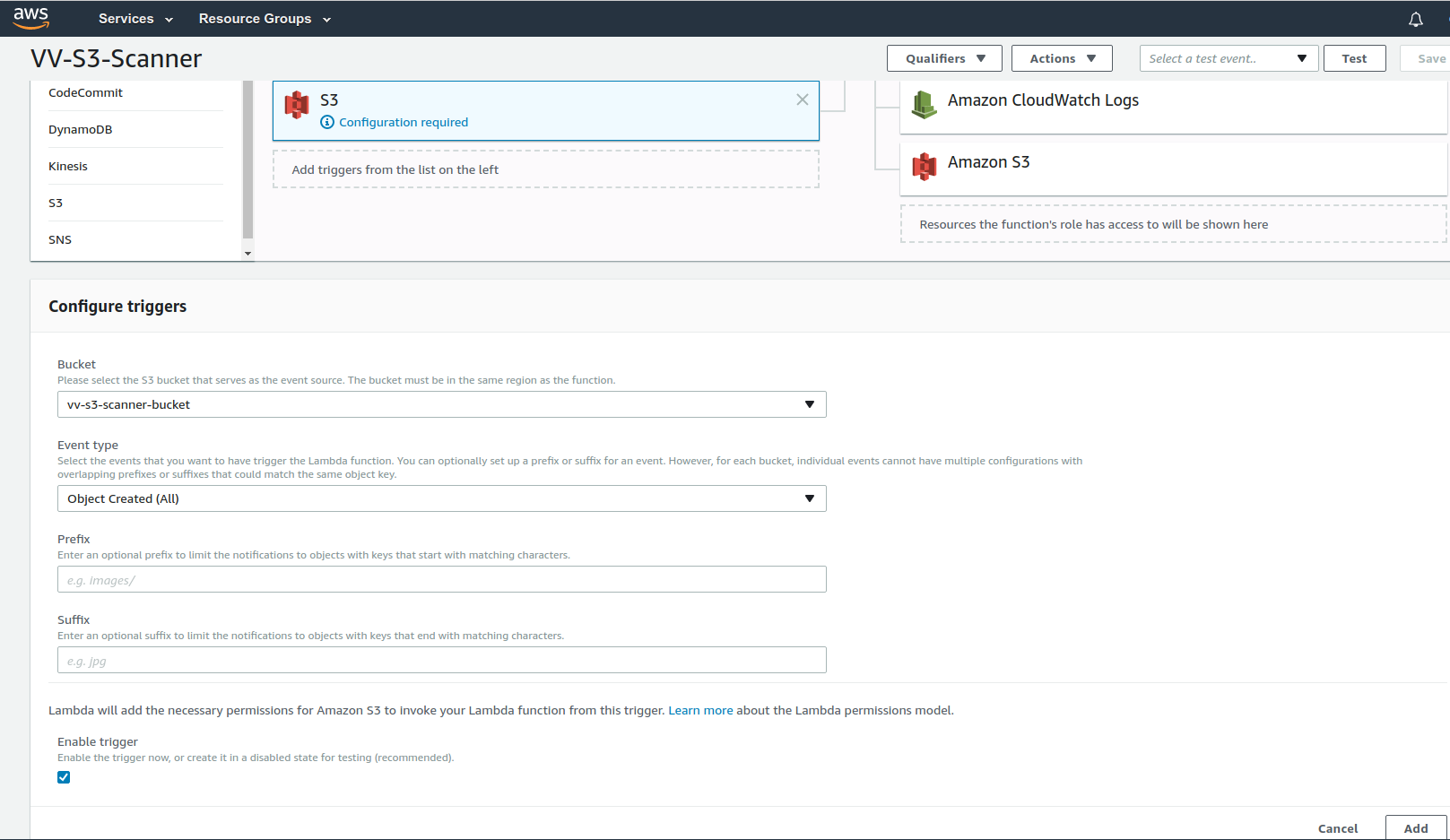Click the Amazon CloudWatch Logs icon
The width and height of the screenshot is (1450, 840).
[924, 104]
